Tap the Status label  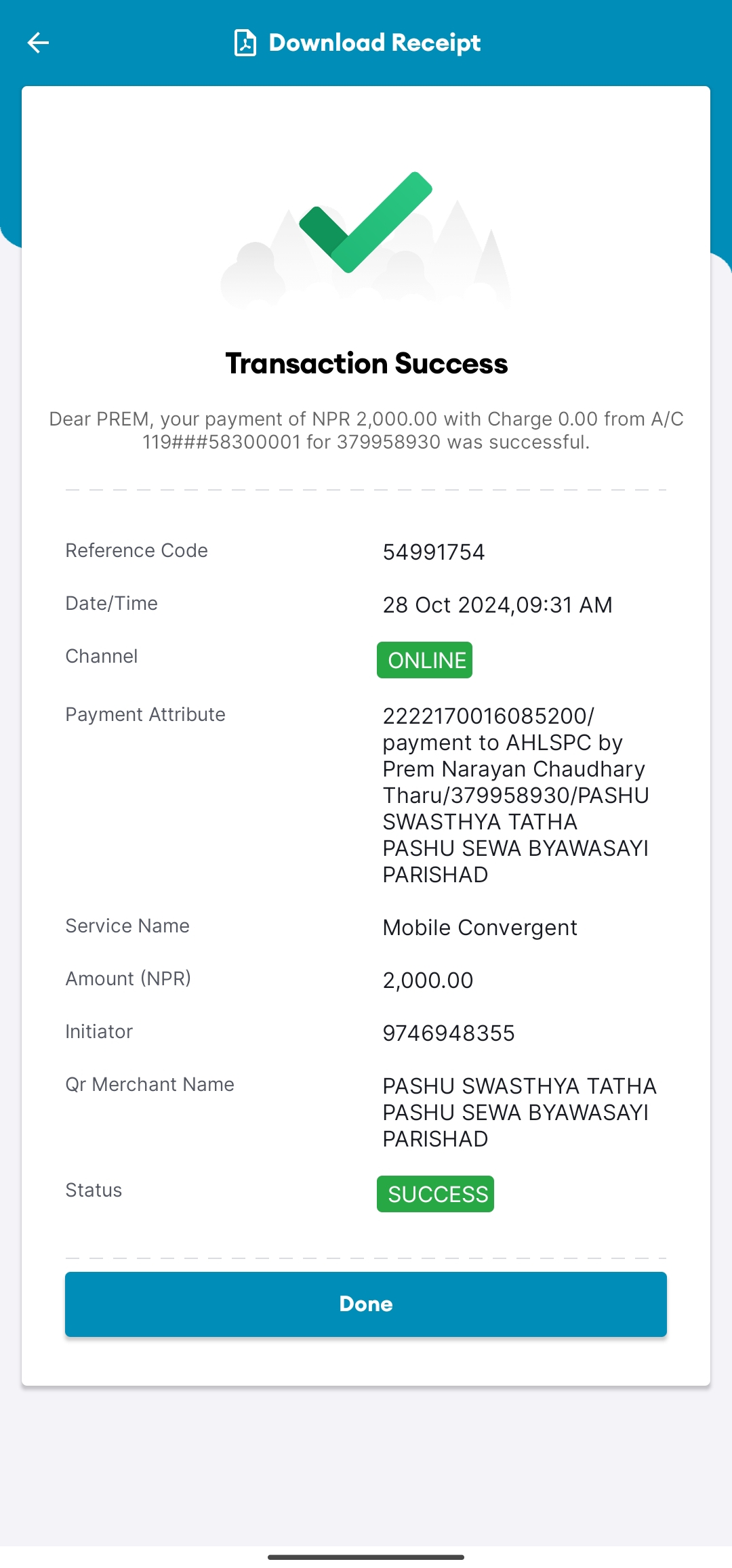click(94, 1190)
